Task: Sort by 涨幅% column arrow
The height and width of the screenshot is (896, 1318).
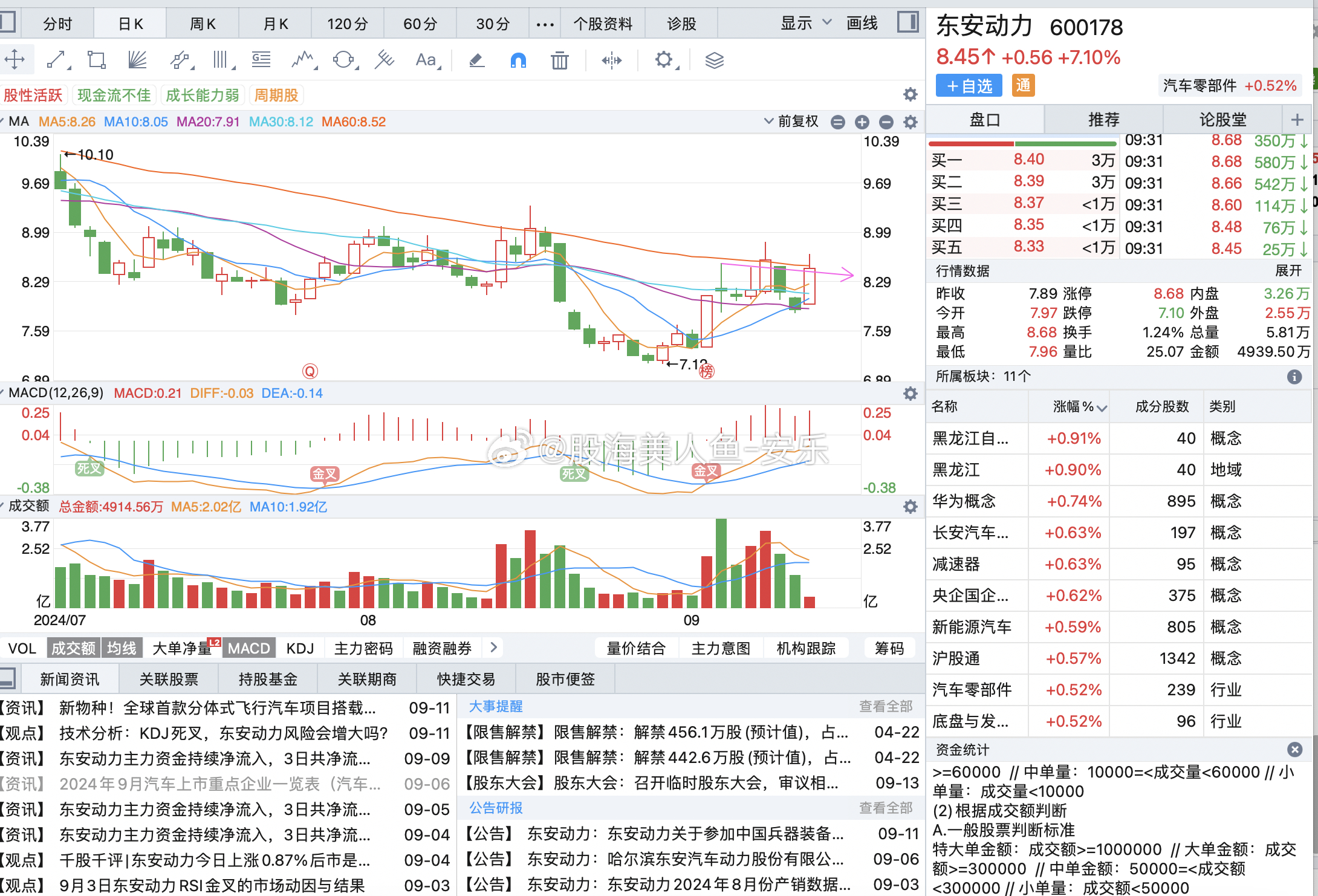Action: 1102,407
